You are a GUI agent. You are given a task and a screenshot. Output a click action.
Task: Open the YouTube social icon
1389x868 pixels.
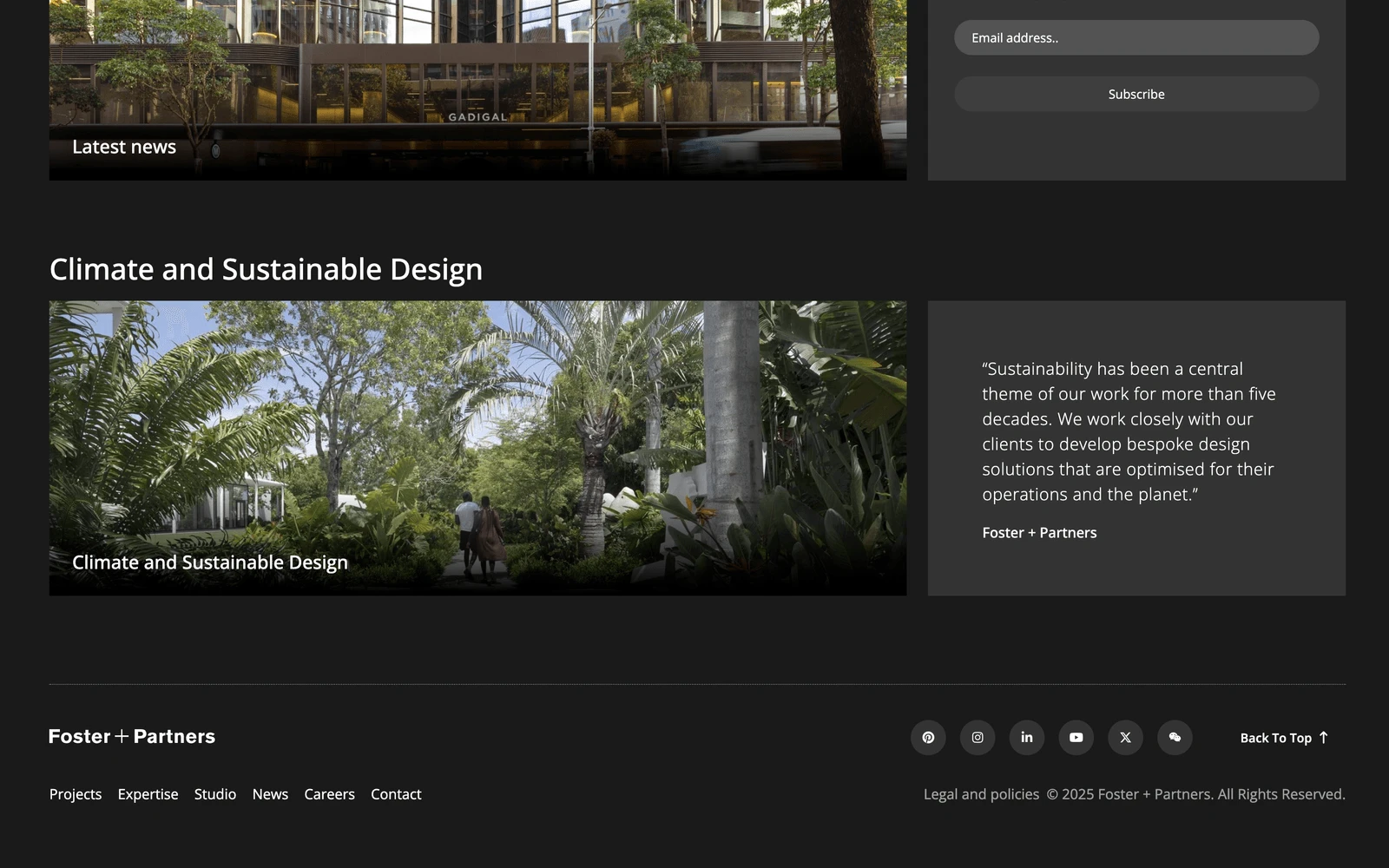tap(1076, 737)
